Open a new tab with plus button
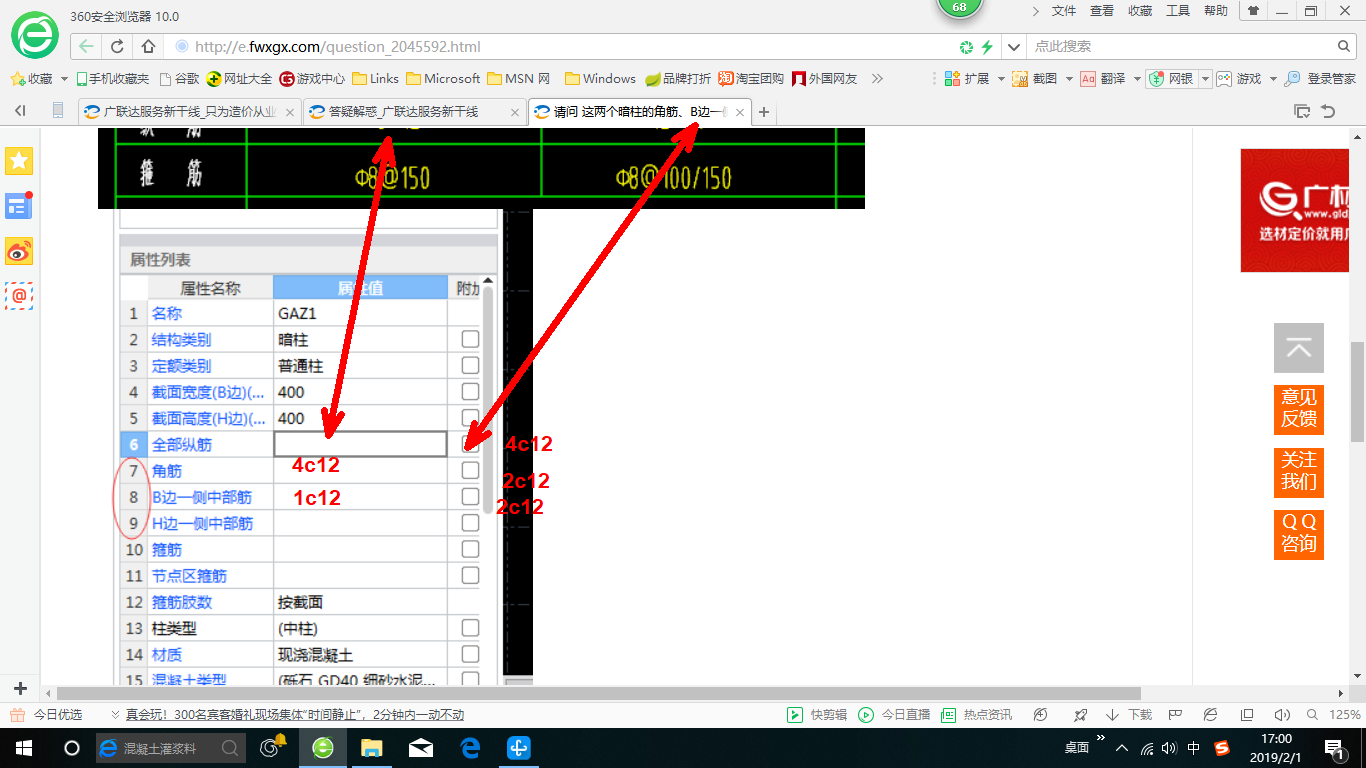This screenshot has height=768, width=1366. click(x=764, y=112)
